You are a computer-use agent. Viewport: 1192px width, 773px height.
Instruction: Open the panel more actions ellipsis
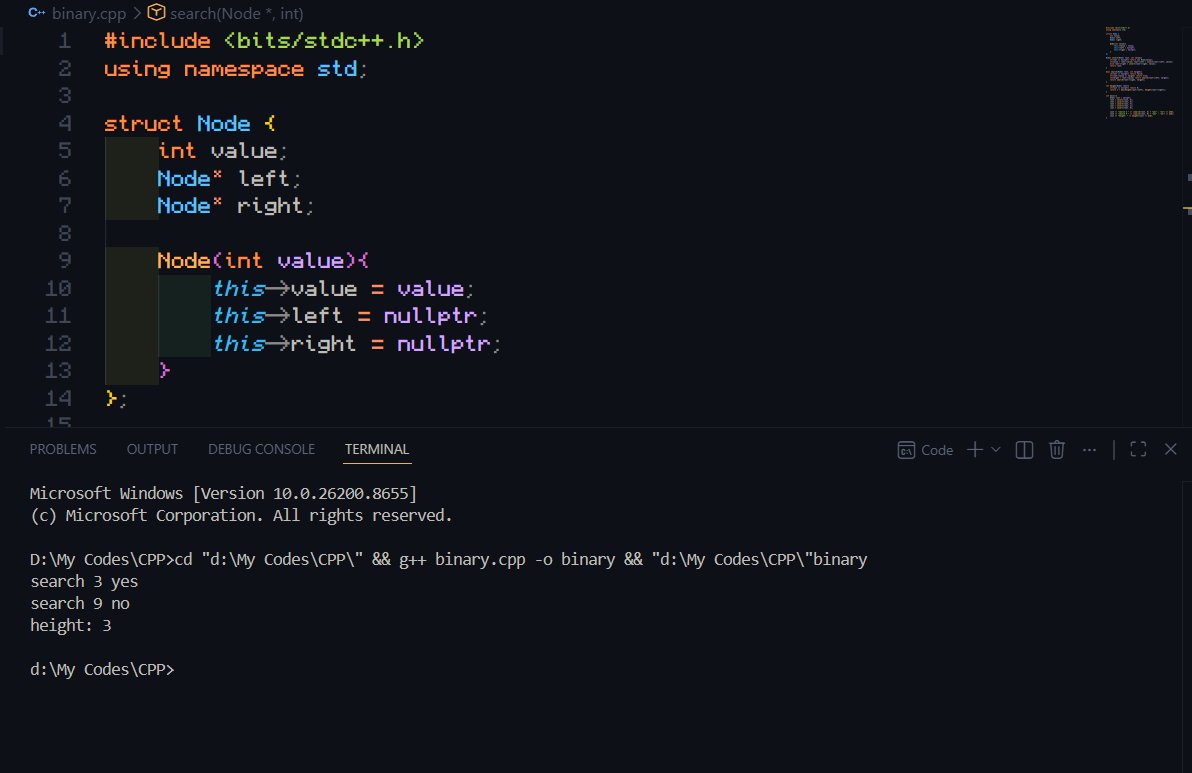pyautogui.click(x=1089, y=450)
